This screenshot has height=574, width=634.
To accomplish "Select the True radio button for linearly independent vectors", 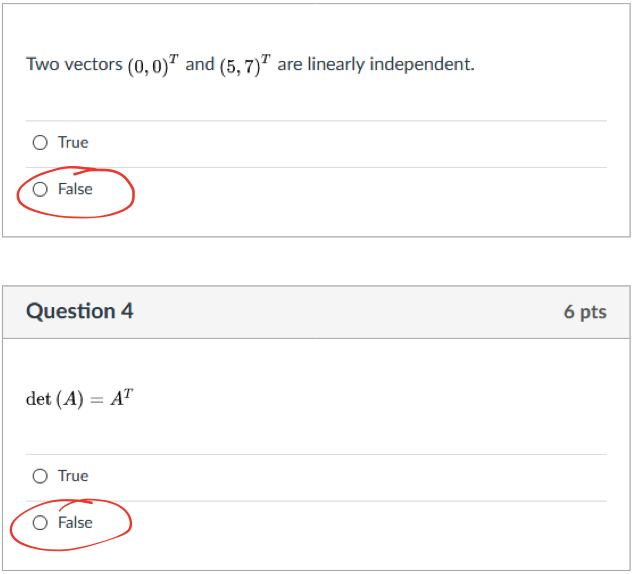I will point(40,143).
